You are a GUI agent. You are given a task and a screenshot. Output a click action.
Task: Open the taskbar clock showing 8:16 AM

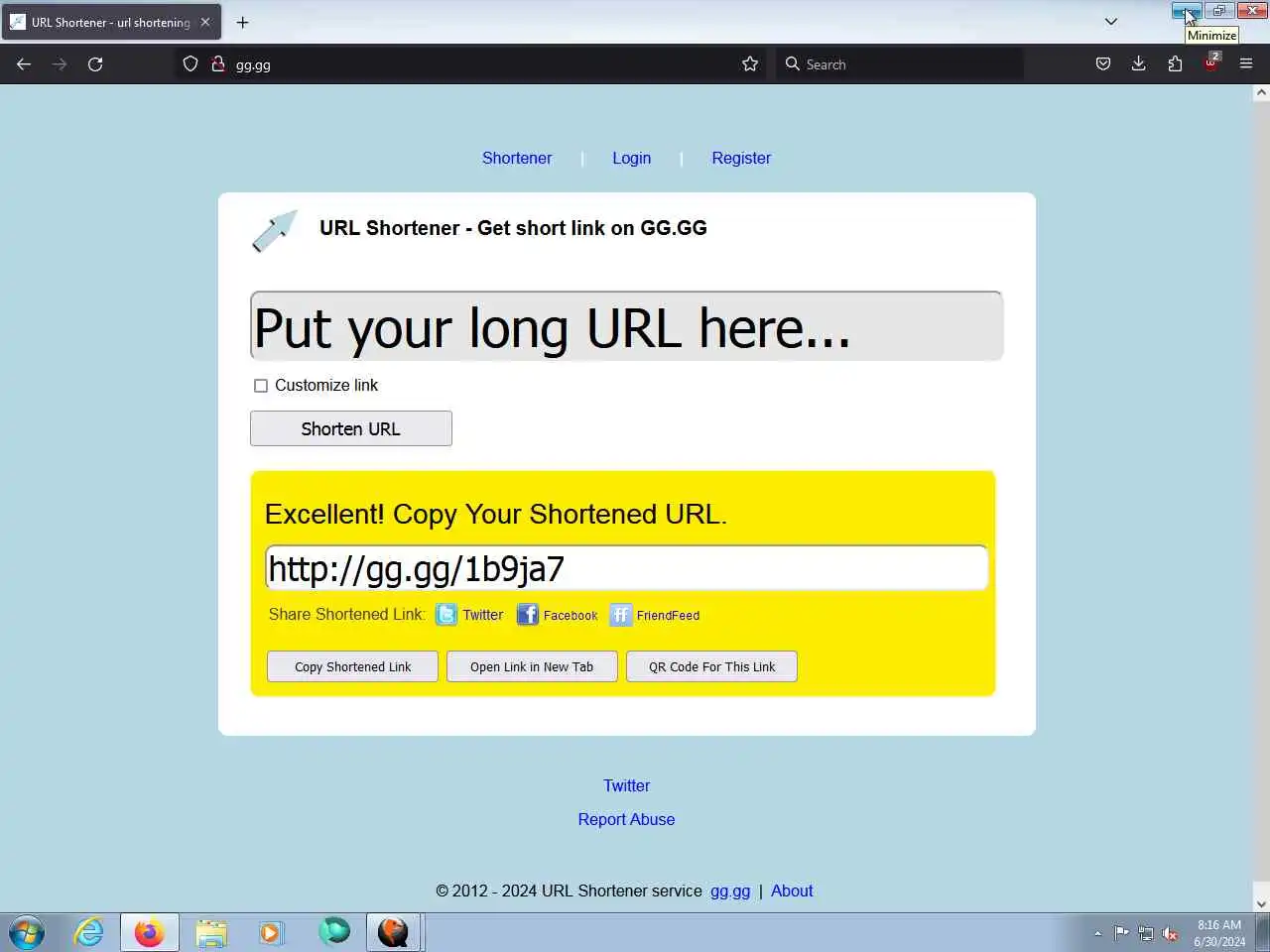point(1219,933)
